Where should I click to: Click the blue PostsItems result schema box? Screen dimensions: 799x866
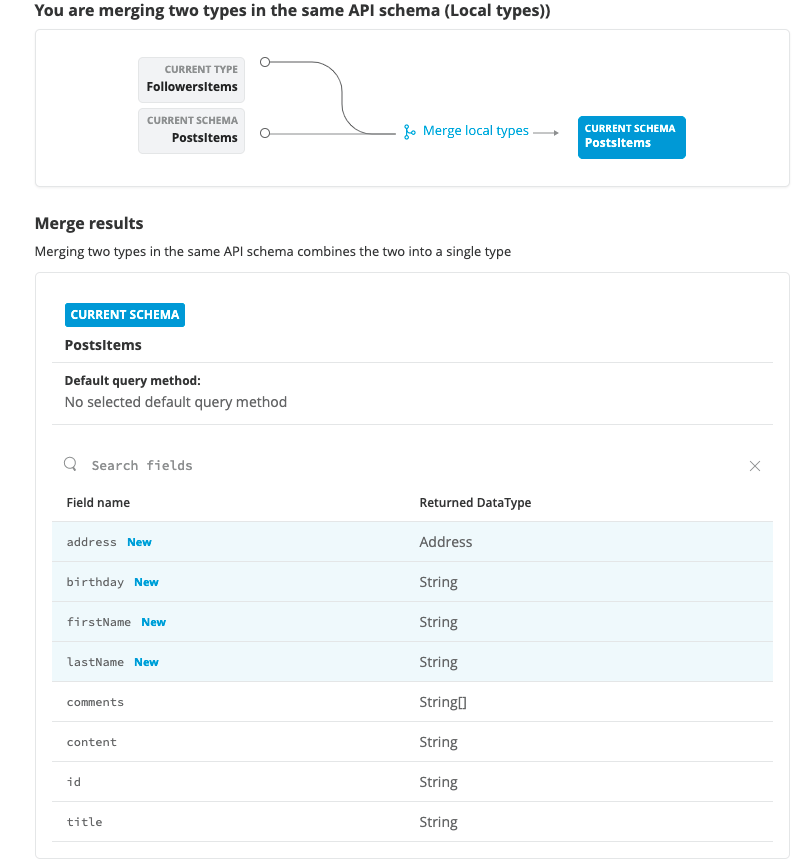pos(632,138)
